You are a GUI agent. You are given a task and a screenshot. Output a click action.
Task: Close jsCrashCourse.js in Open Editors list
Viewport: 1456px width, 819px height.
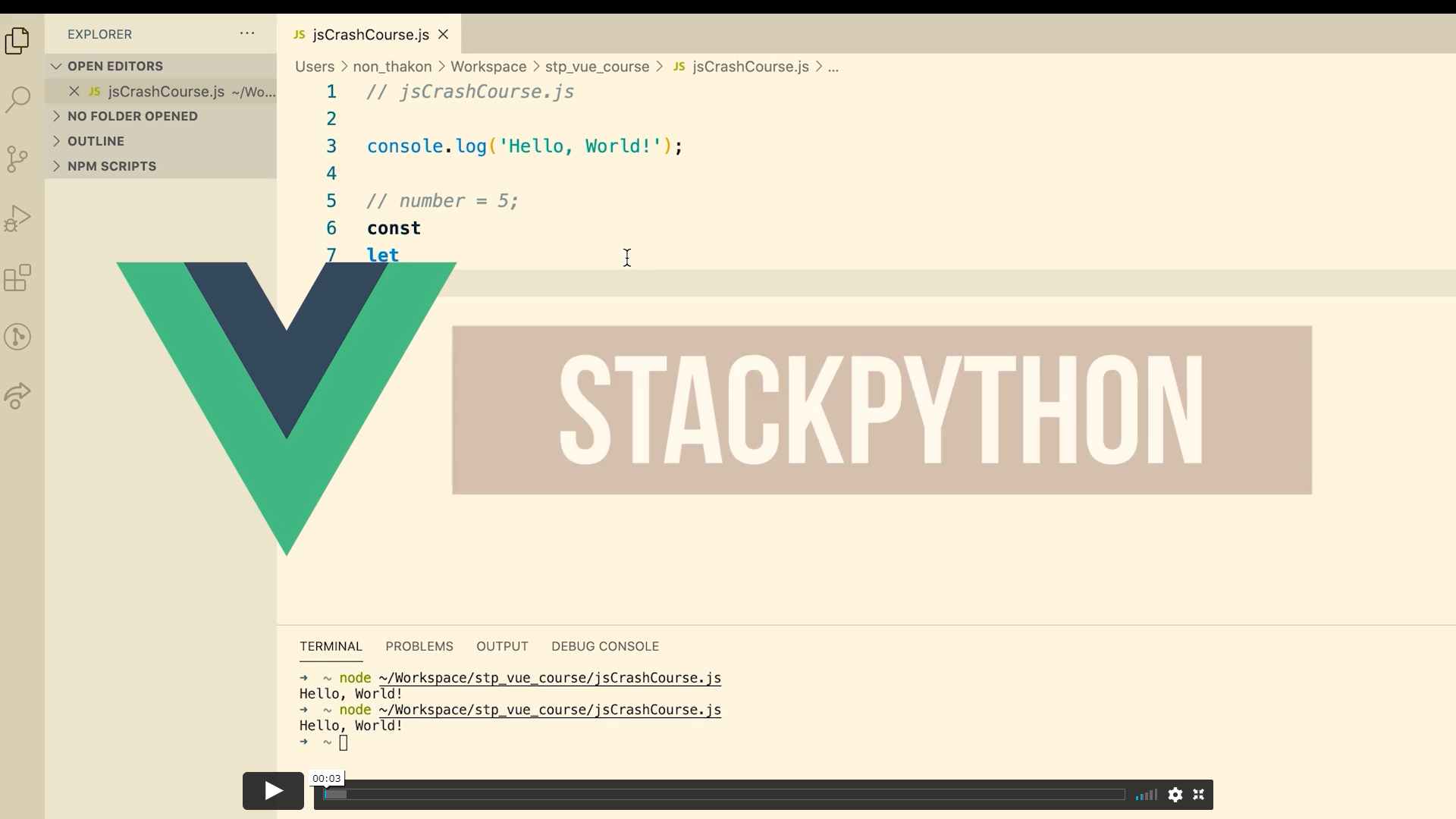74,91
